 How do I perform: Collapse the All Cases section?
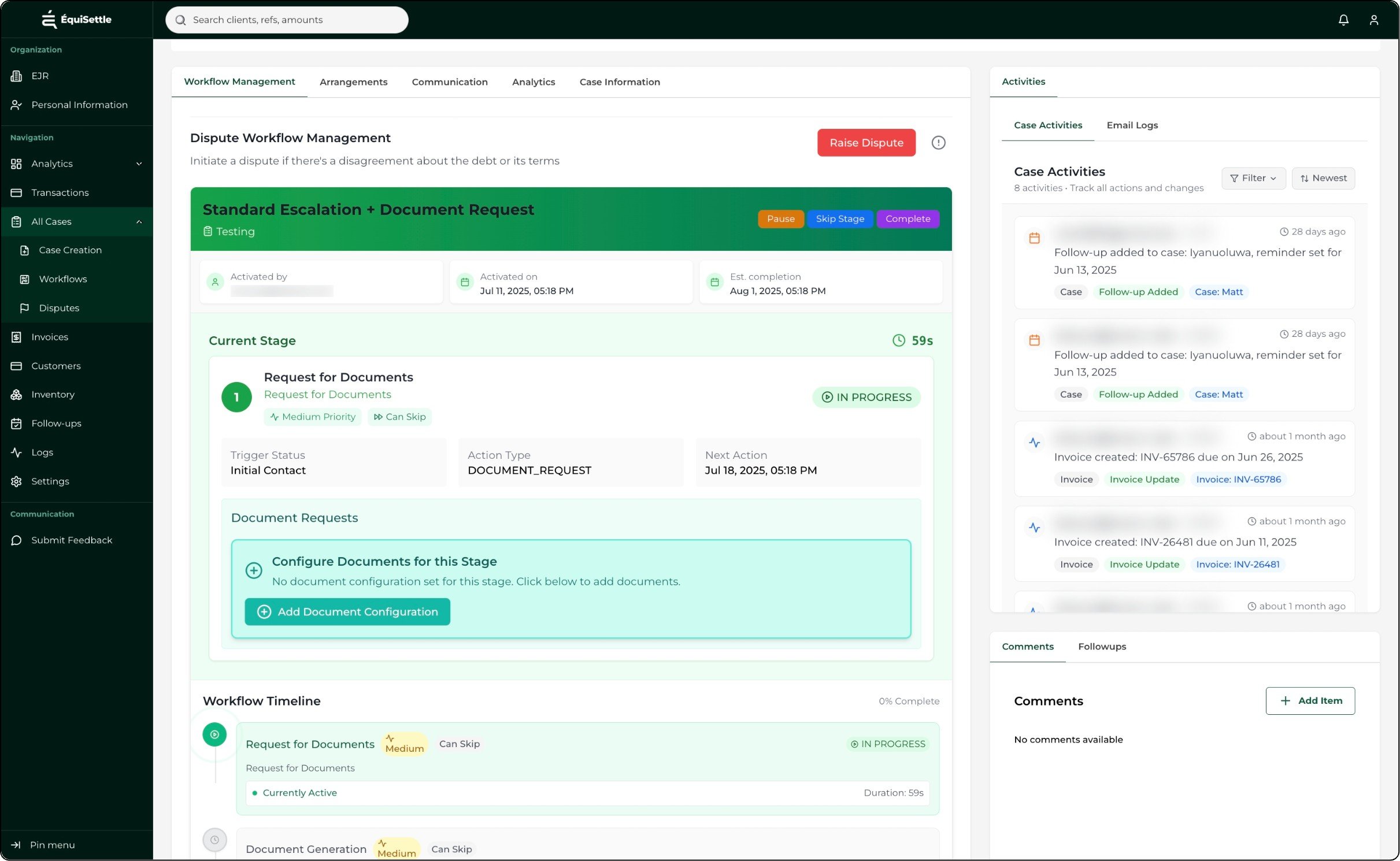139,222
